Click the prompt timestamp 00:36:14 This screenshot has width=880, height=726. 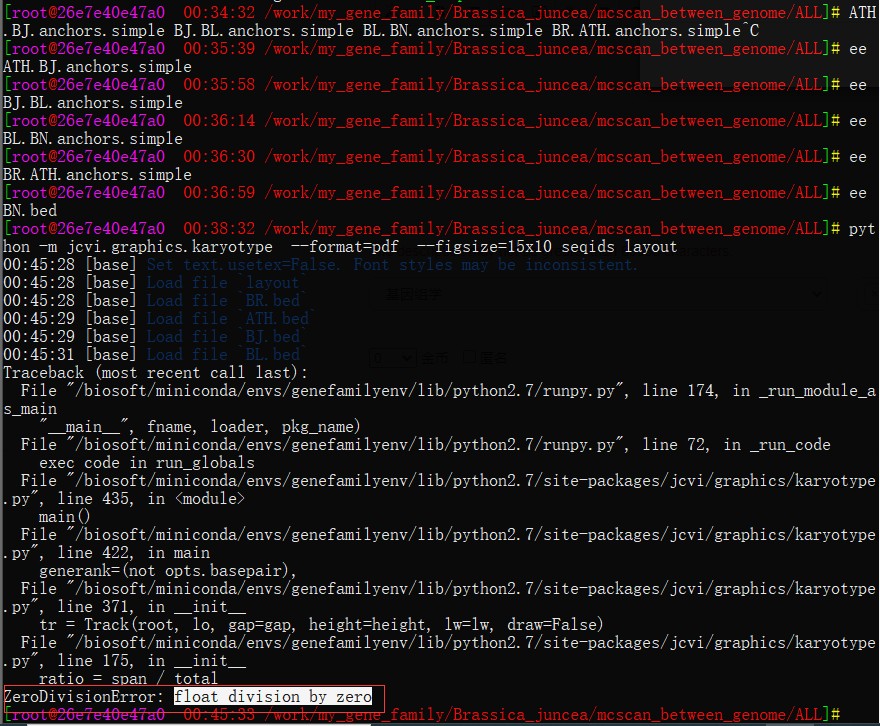click(219, 121)
